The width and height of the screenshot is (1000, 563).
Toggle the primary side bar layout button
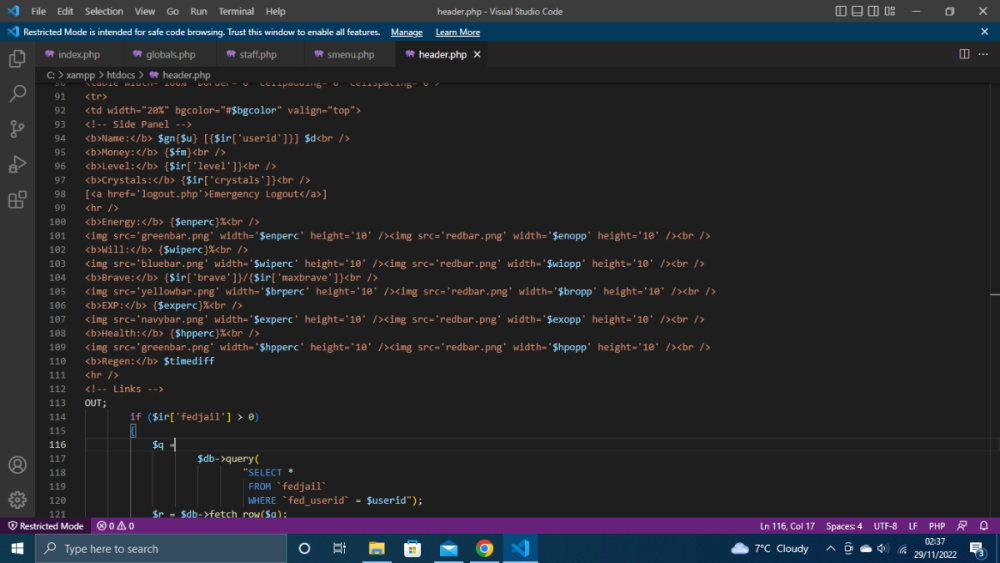842,11
